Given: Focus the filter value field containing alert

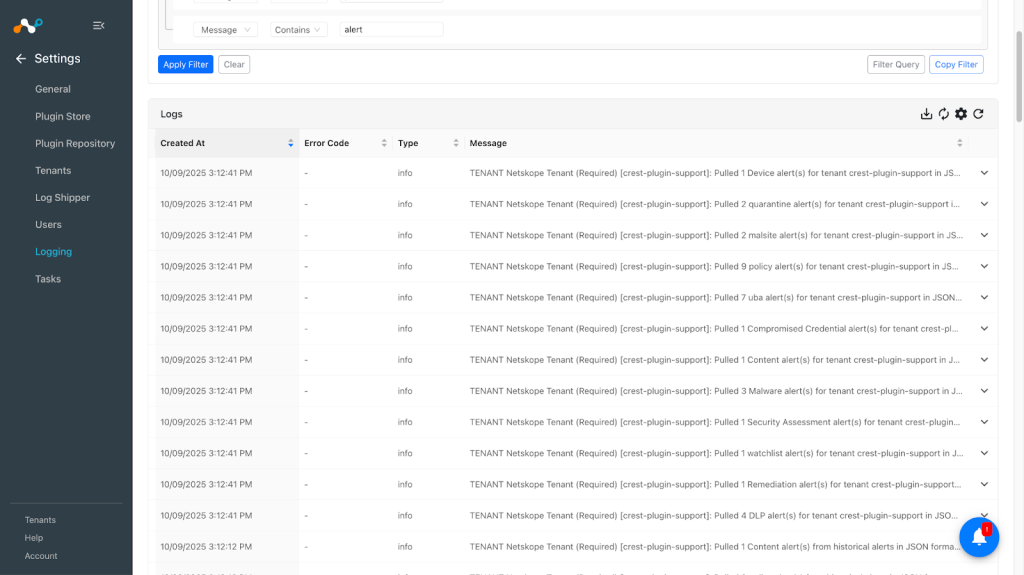Looking at the screenshot, I should [x=391, y=29].
